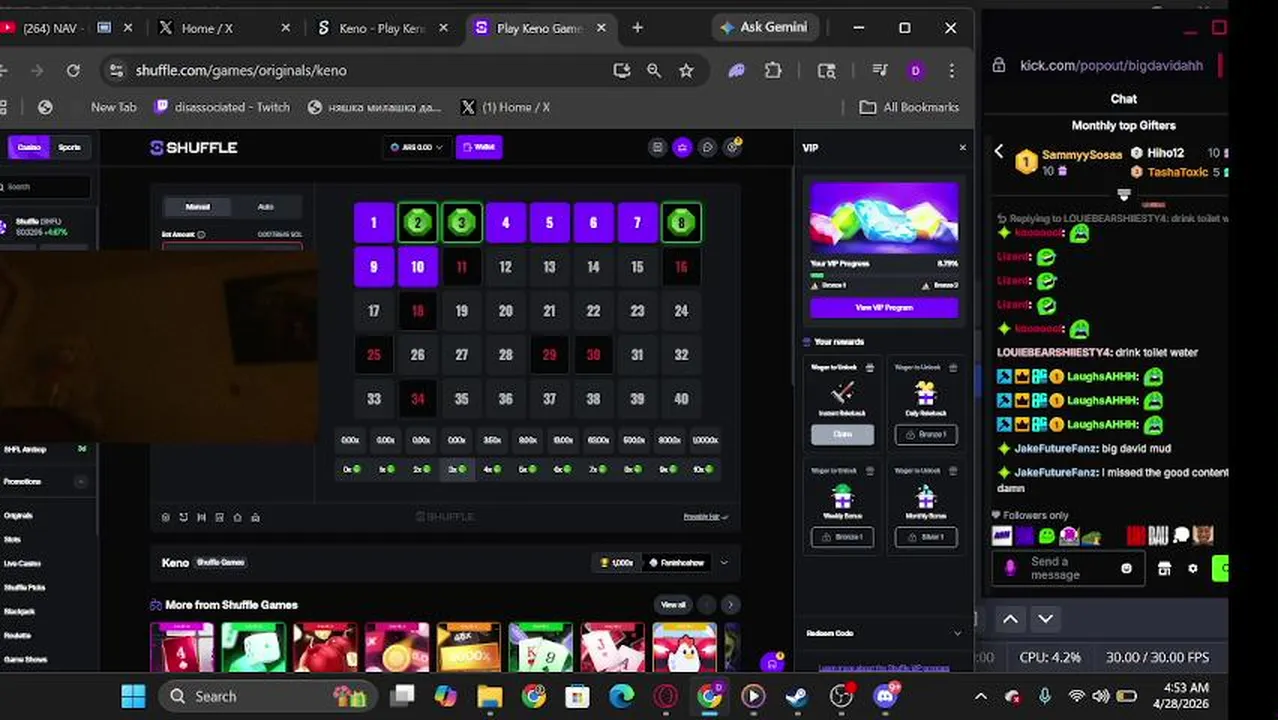
Task: Click the first round icon in Shuffle header
Action: 657,148
